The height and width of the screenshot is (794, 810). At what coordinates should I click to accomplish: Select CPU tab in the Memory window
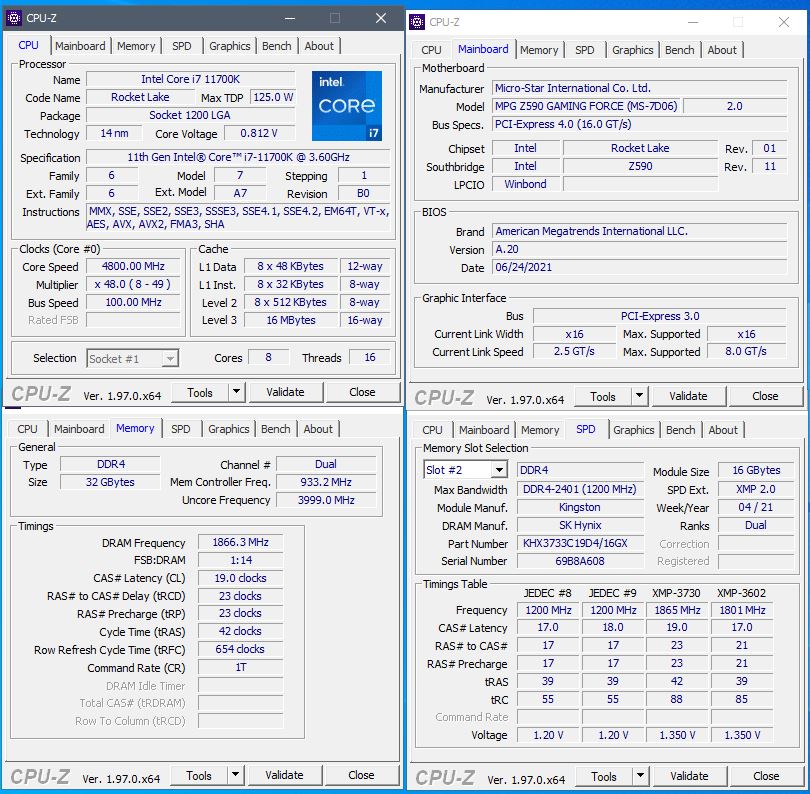pos(27,429)
